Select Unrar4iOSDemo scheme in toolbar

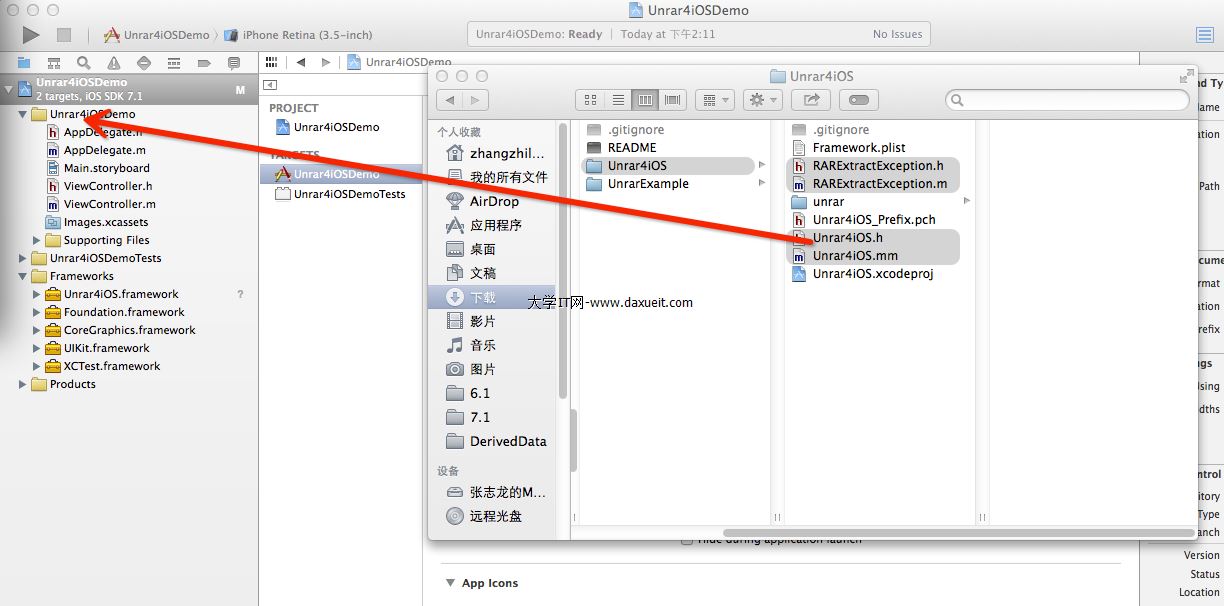(x=156, y=34)
